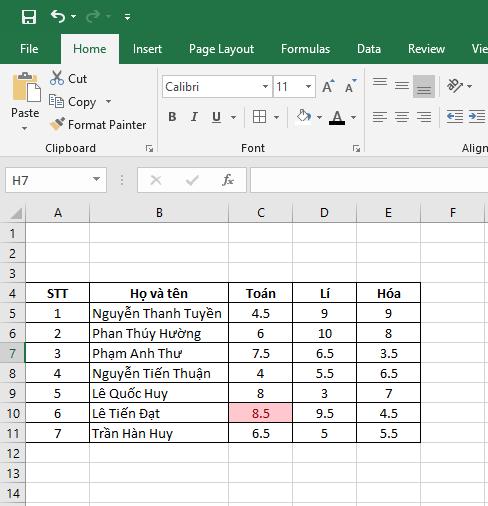Toggle Italic formatting
The image size is (488, 506).
point(194,117)
